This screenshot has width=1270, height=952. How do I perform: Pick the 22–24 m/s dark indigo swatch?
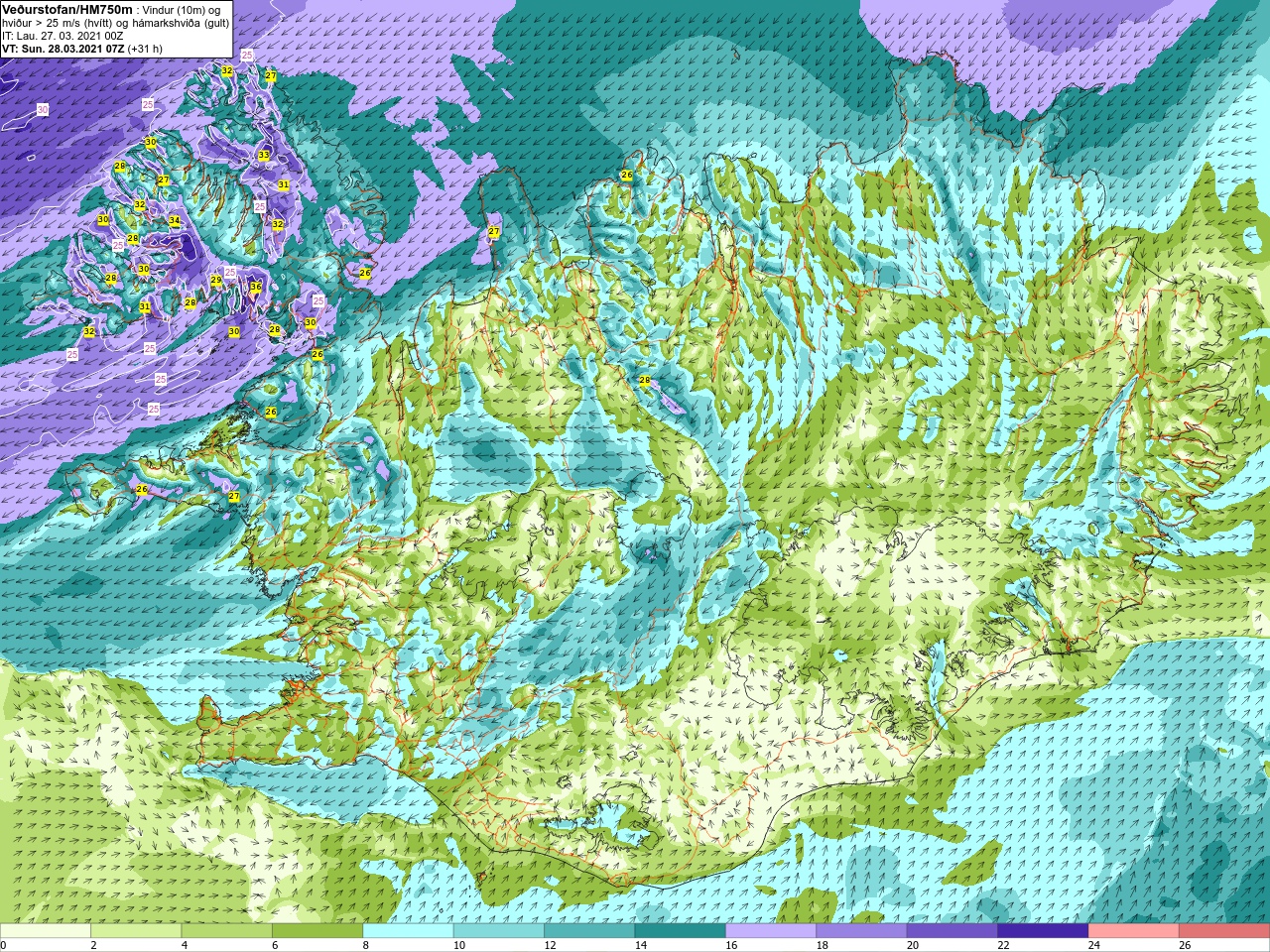coord(1044,931)
